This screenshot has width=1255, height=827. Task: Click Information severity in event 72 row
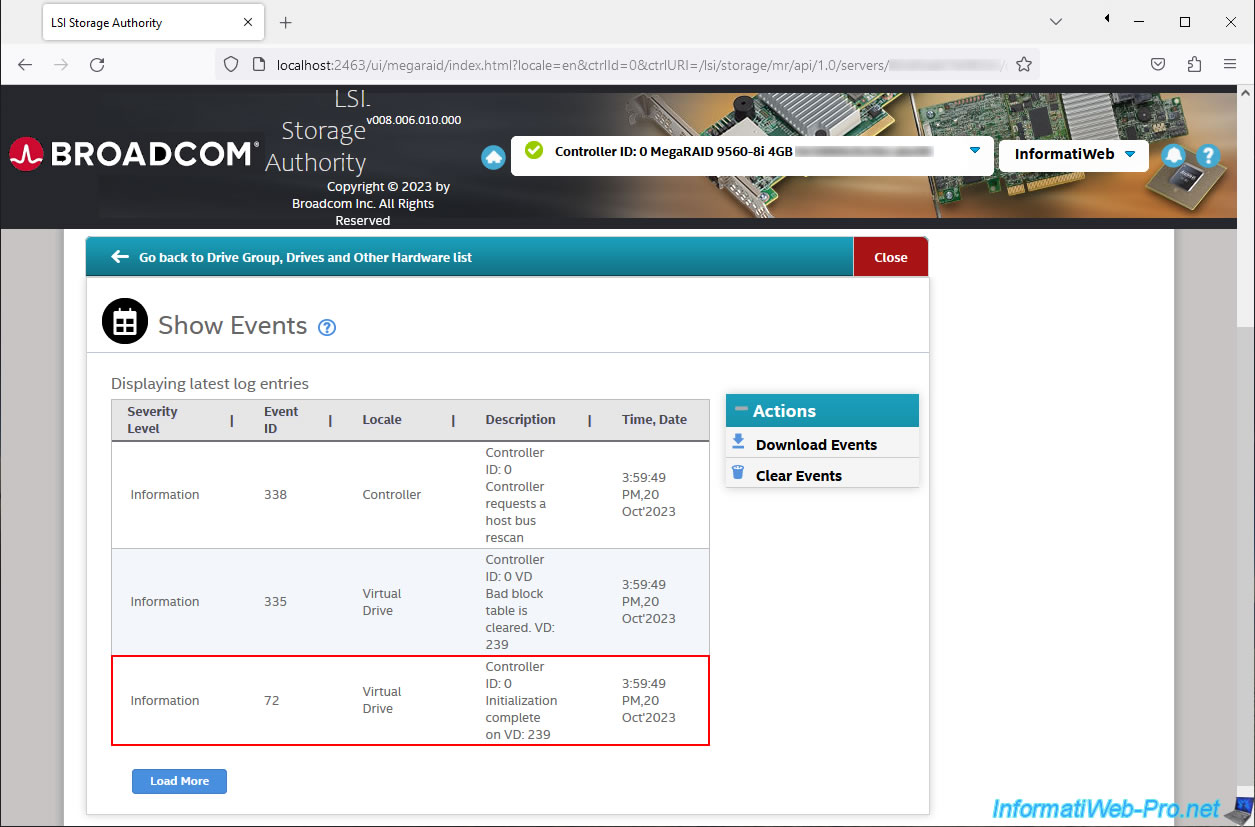coord(165,701)
